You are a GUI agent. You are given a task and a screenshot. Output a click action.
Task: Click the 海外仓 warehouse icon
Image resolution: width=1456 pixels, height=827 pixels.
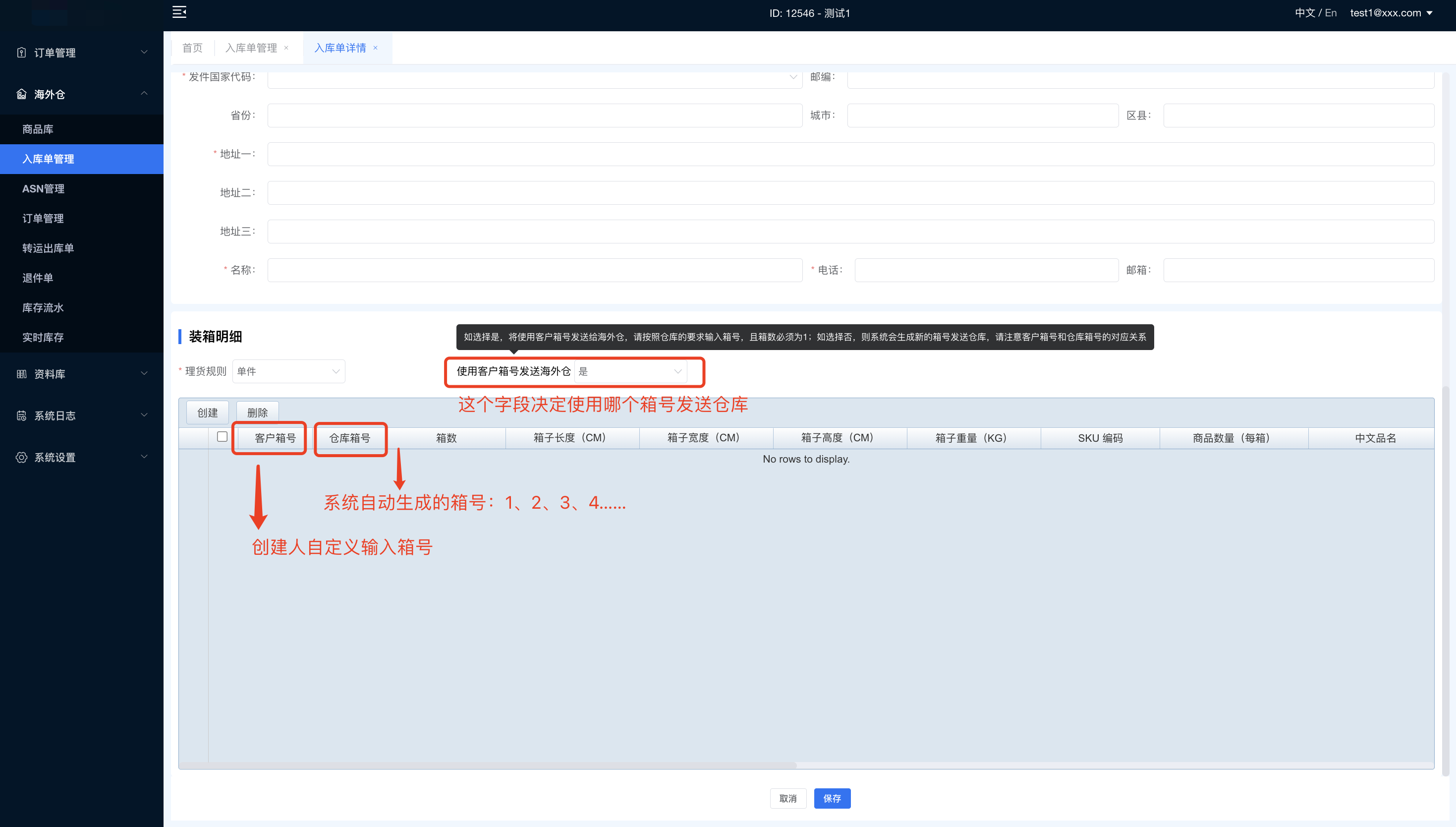coord(22,94)
